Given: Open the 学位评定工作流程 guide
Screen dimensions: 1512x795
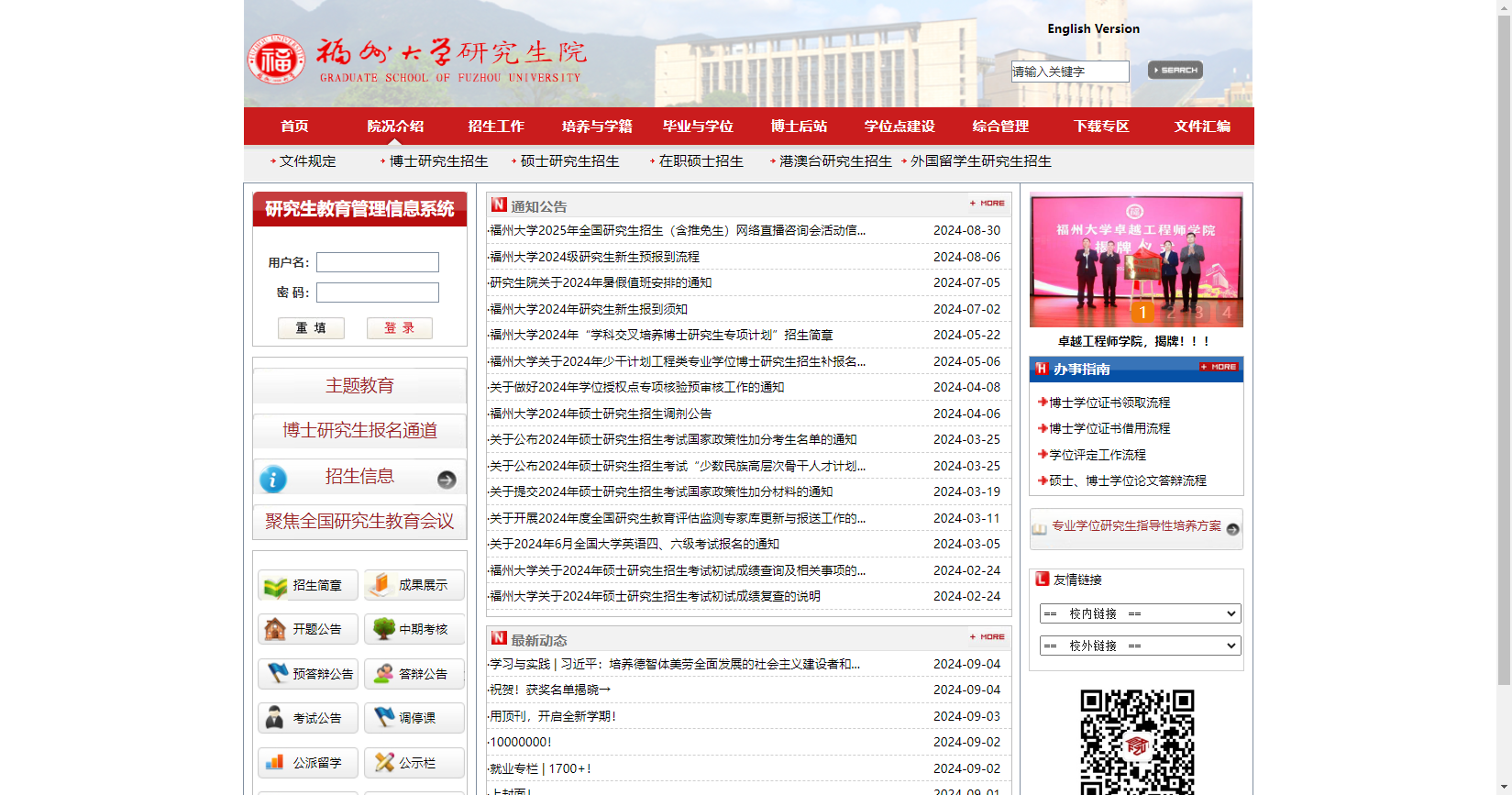Looking at the screenshot, I should click(1098, 455).
